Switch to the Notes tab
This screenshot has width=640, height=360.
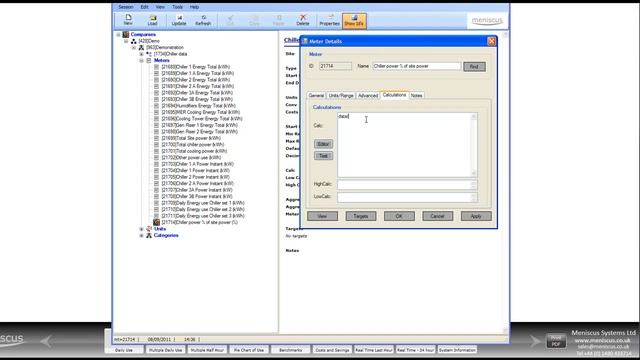click(x=416, y=96)
